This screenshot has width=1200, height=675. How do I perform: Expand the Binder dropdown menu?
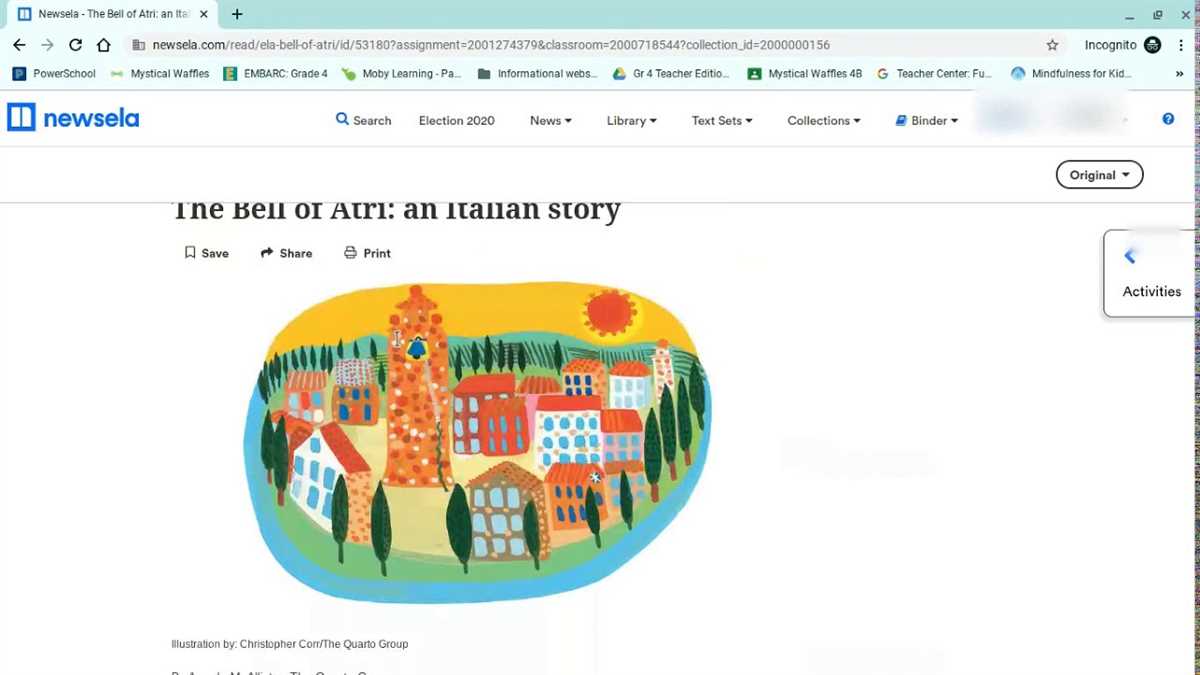click(x=927, y=120)
